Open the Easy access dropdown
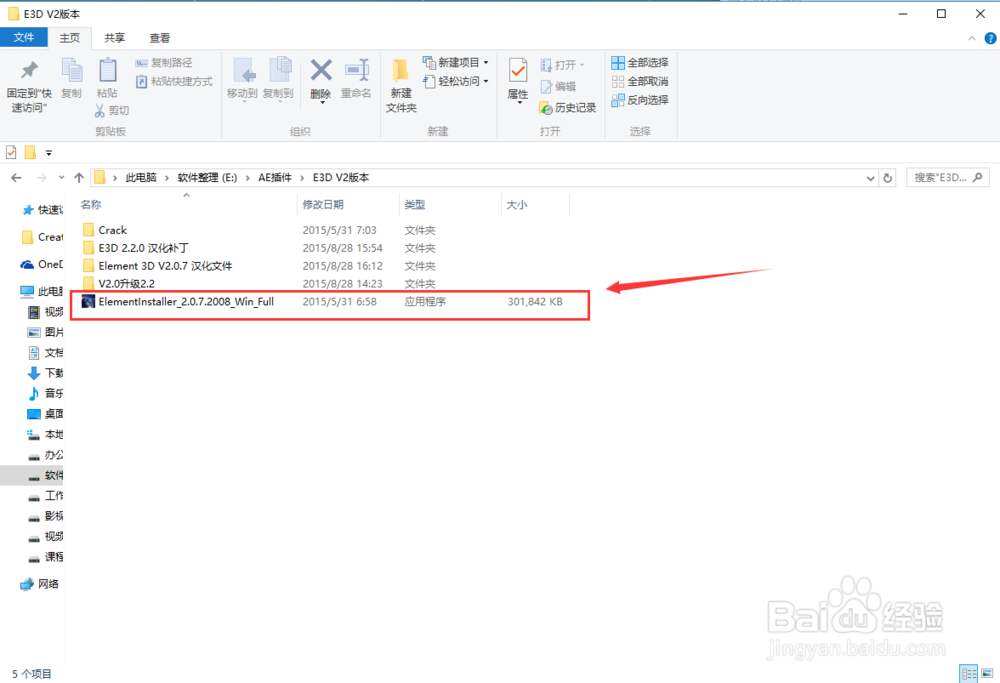The image size is (1000, 683). coord(456,81)
